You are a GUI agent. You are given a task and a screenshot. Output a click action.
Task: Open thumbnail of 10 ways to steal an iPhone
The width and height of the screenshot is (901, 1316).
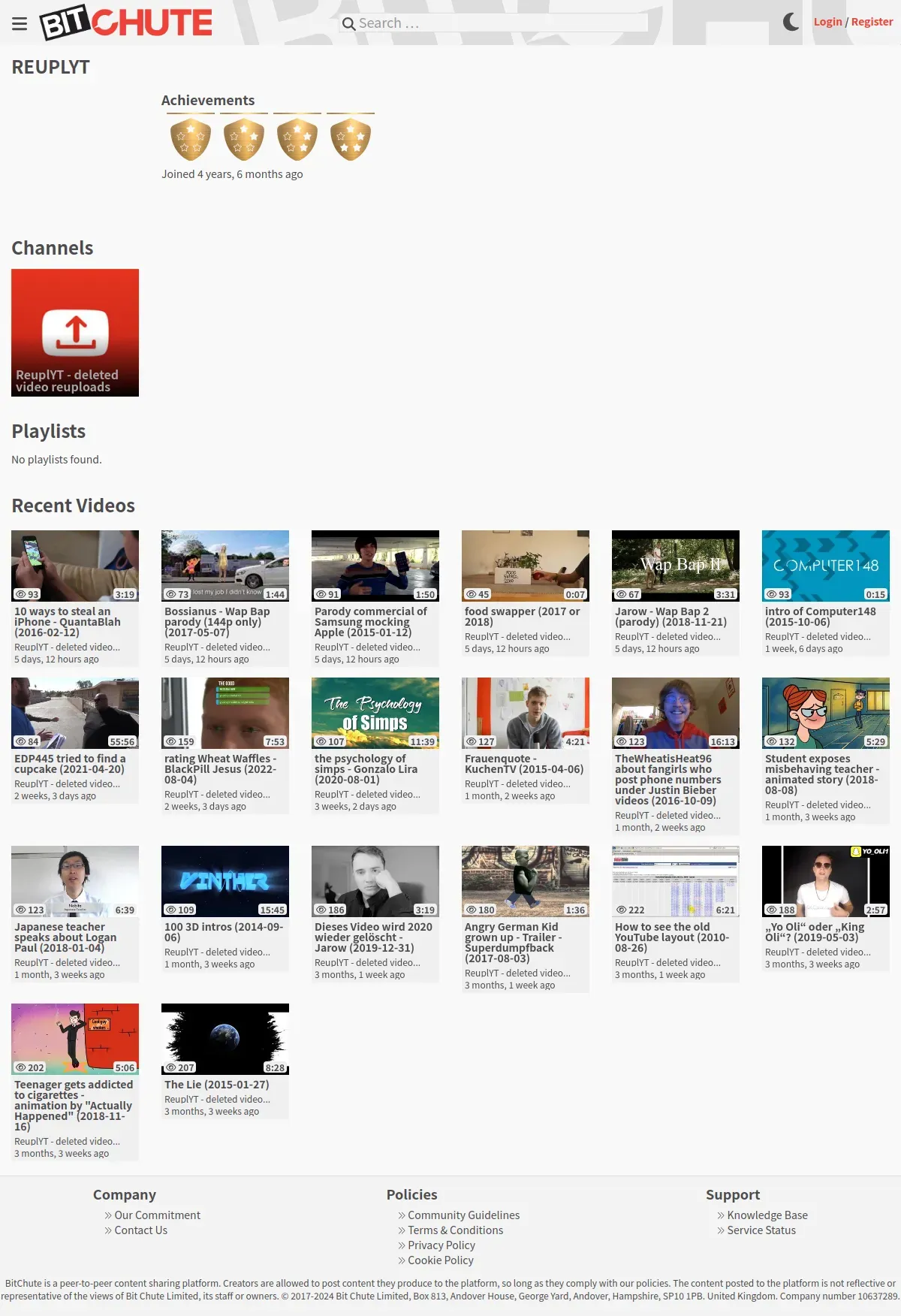coord(75,566)
